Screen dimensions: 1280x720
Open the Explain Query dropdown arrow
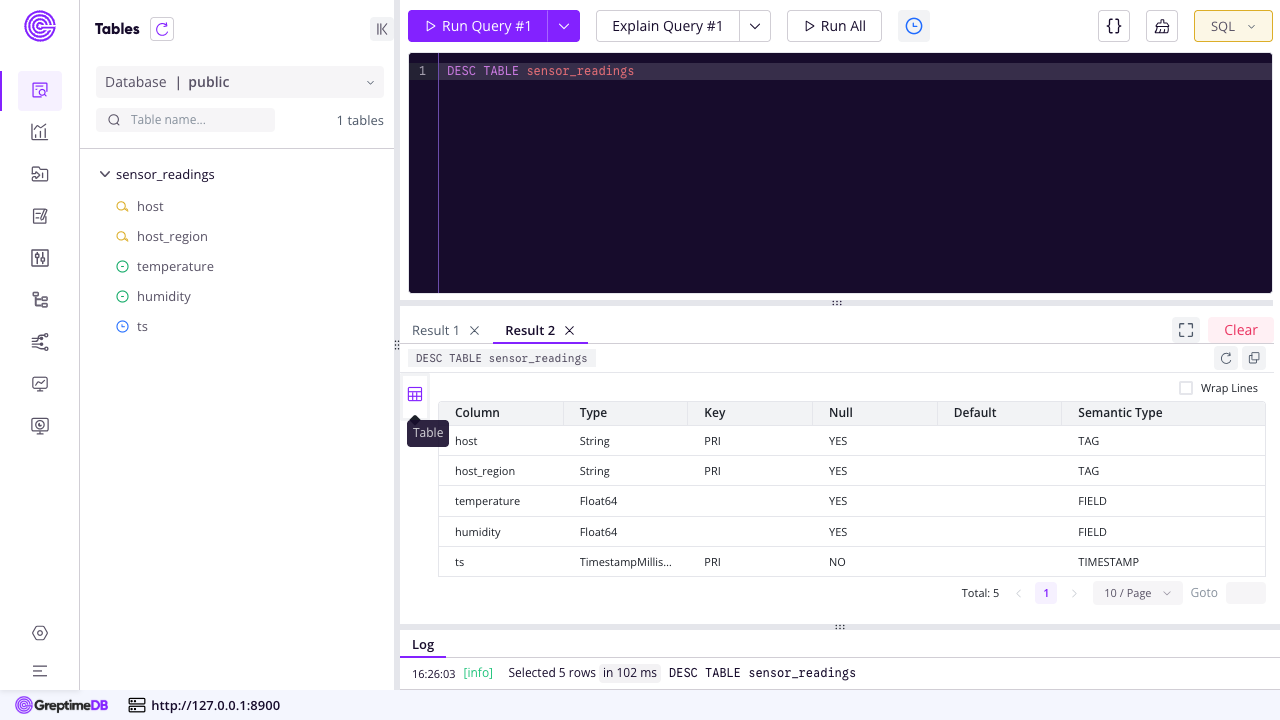coord(755,26)
